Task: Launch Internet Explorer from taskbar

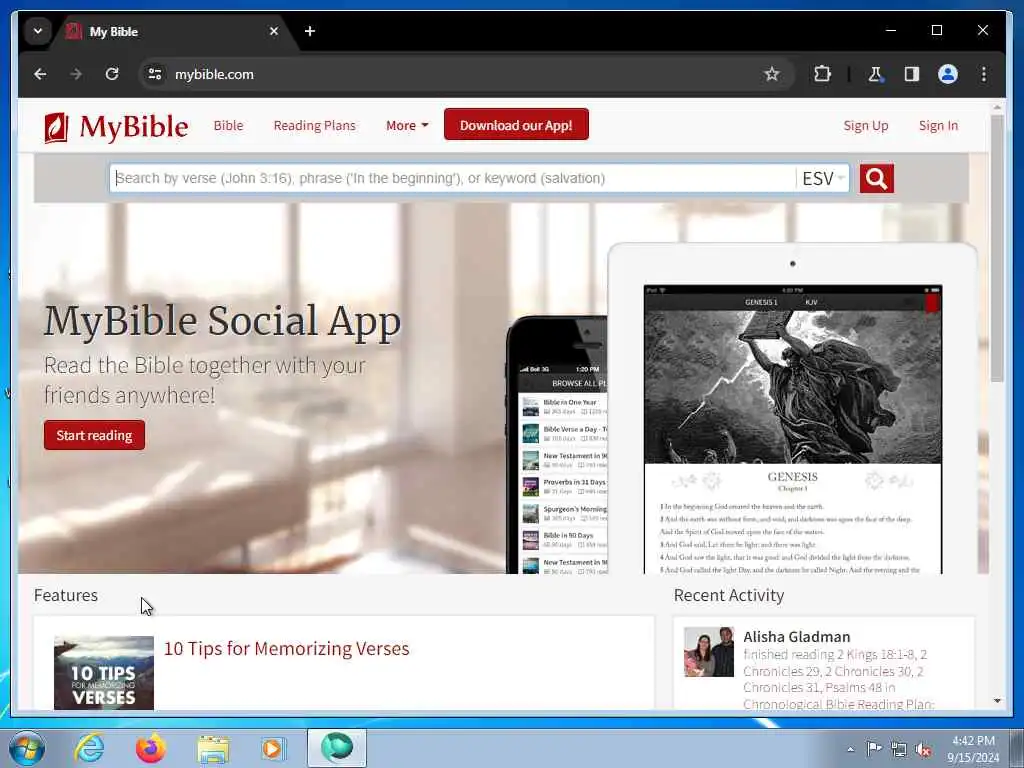Action: tap(89, 748)
